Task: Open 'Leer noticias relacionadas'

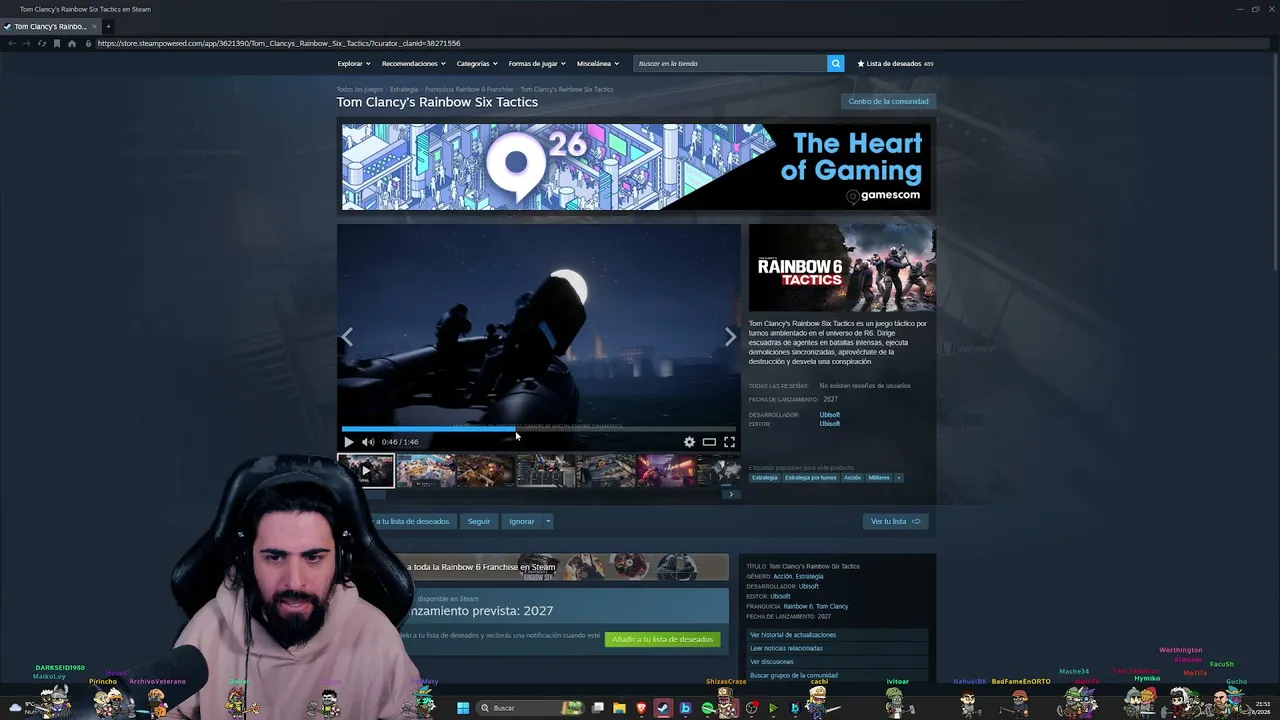Action: coord(839,648)
